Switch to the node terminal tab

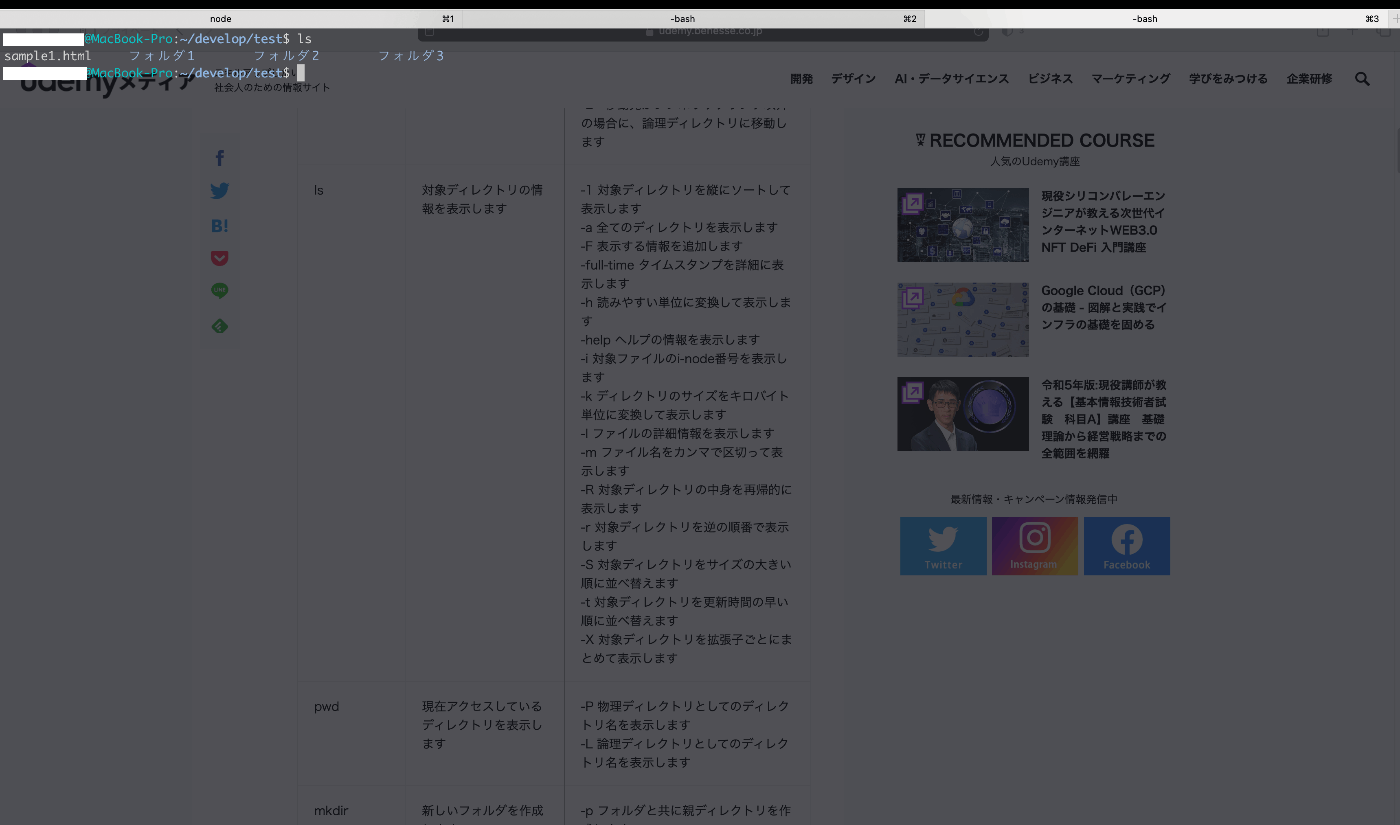(231, 19)
